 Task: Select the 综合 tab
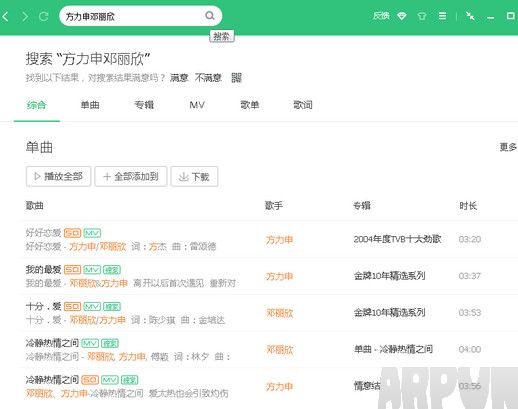click(x=37, y=105)
